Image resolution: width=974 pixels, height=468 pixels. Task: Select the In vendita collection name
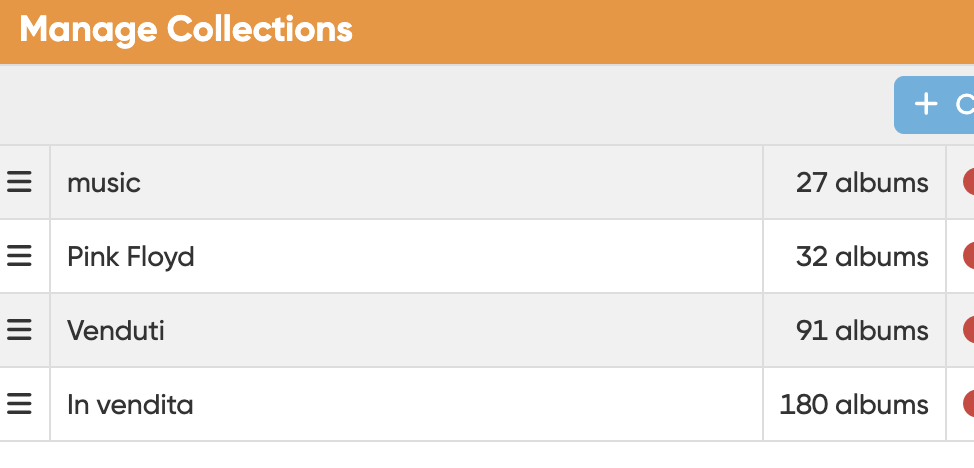pos(130,405)
